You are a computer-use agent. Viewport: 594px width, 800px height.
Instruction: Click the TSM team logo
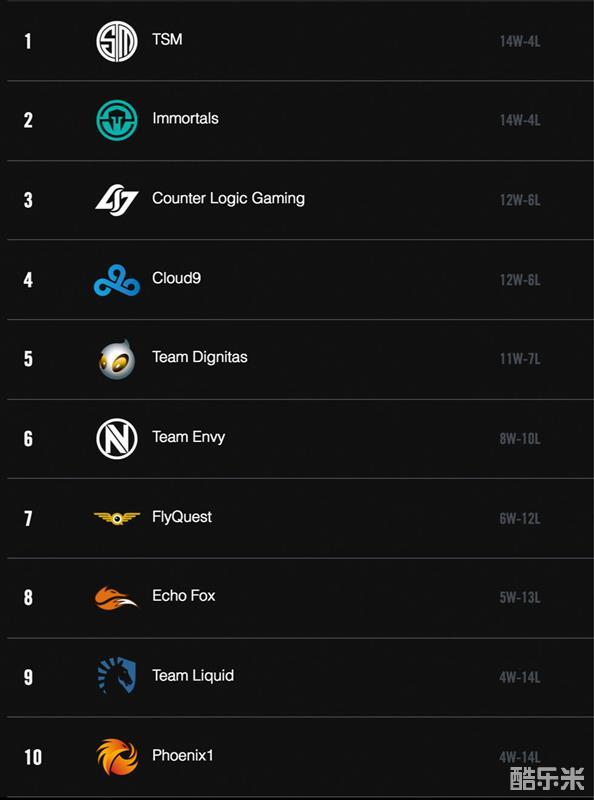(117, 41)
